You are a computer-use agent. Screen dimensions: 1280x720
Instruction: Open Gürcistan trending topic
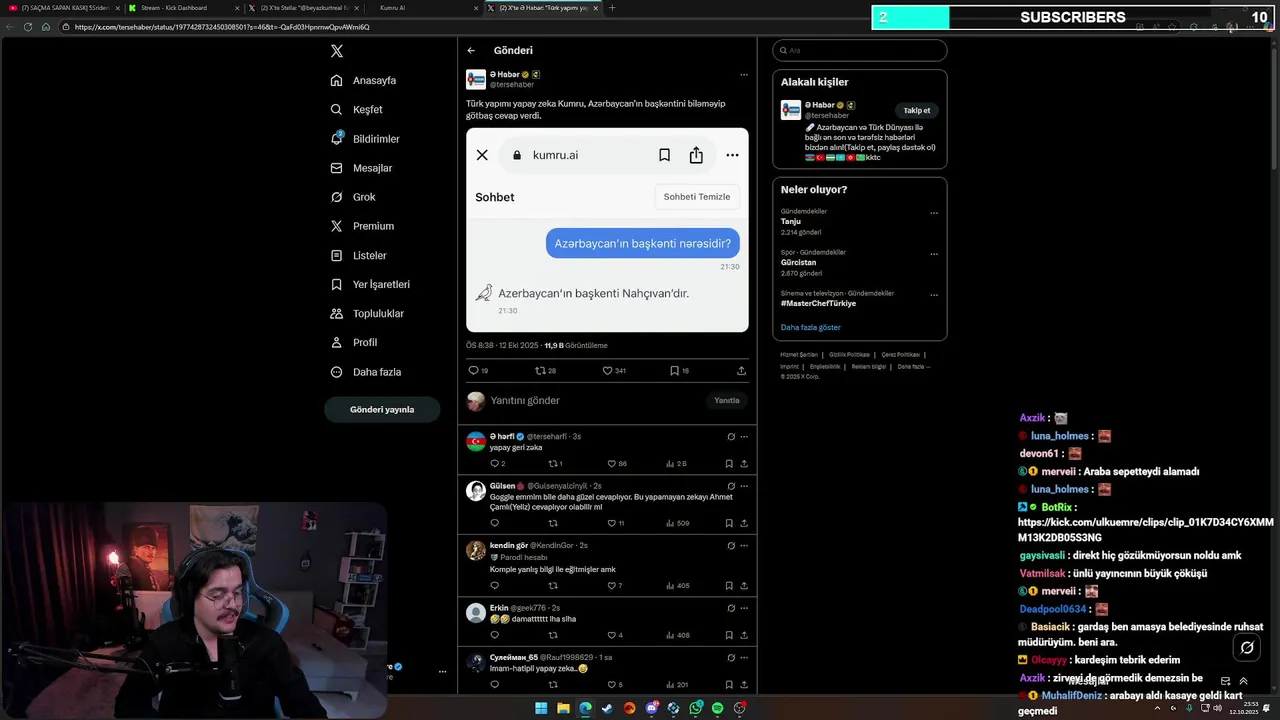coord(798,262)
